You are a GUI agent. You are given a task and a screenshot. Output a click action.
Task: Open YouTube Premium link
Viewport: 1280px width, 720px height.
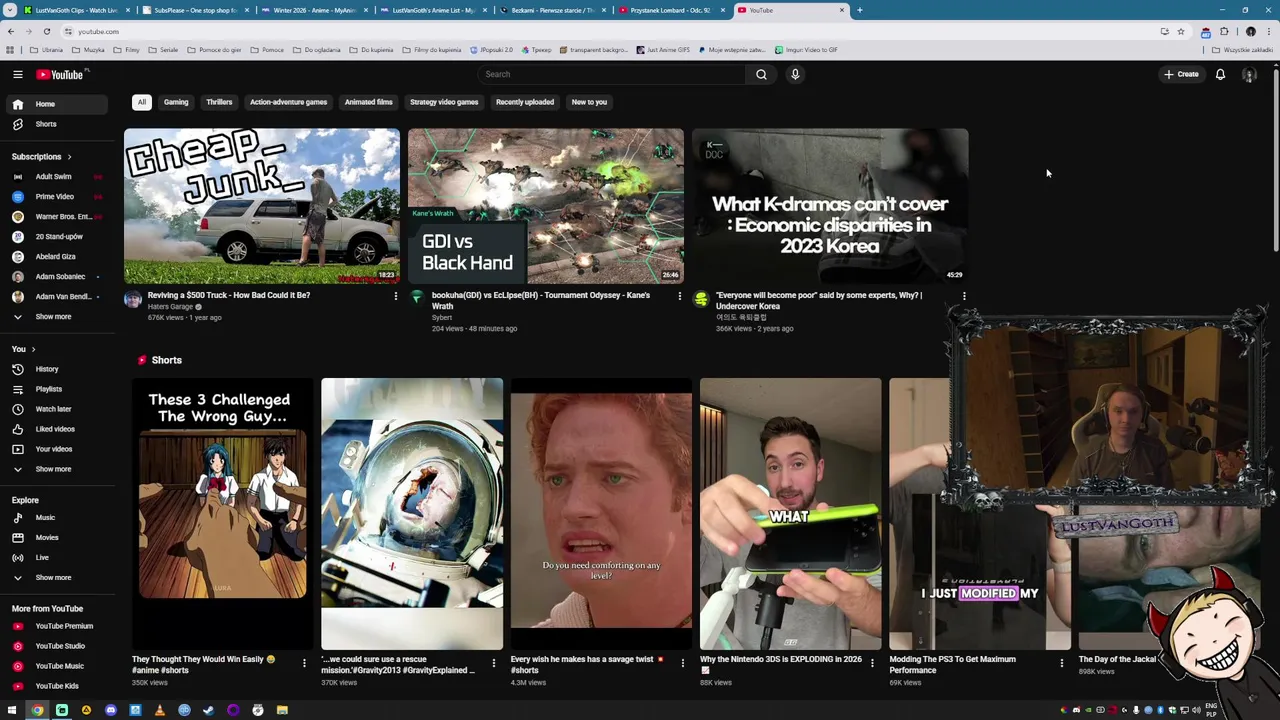tap(58, 626)
